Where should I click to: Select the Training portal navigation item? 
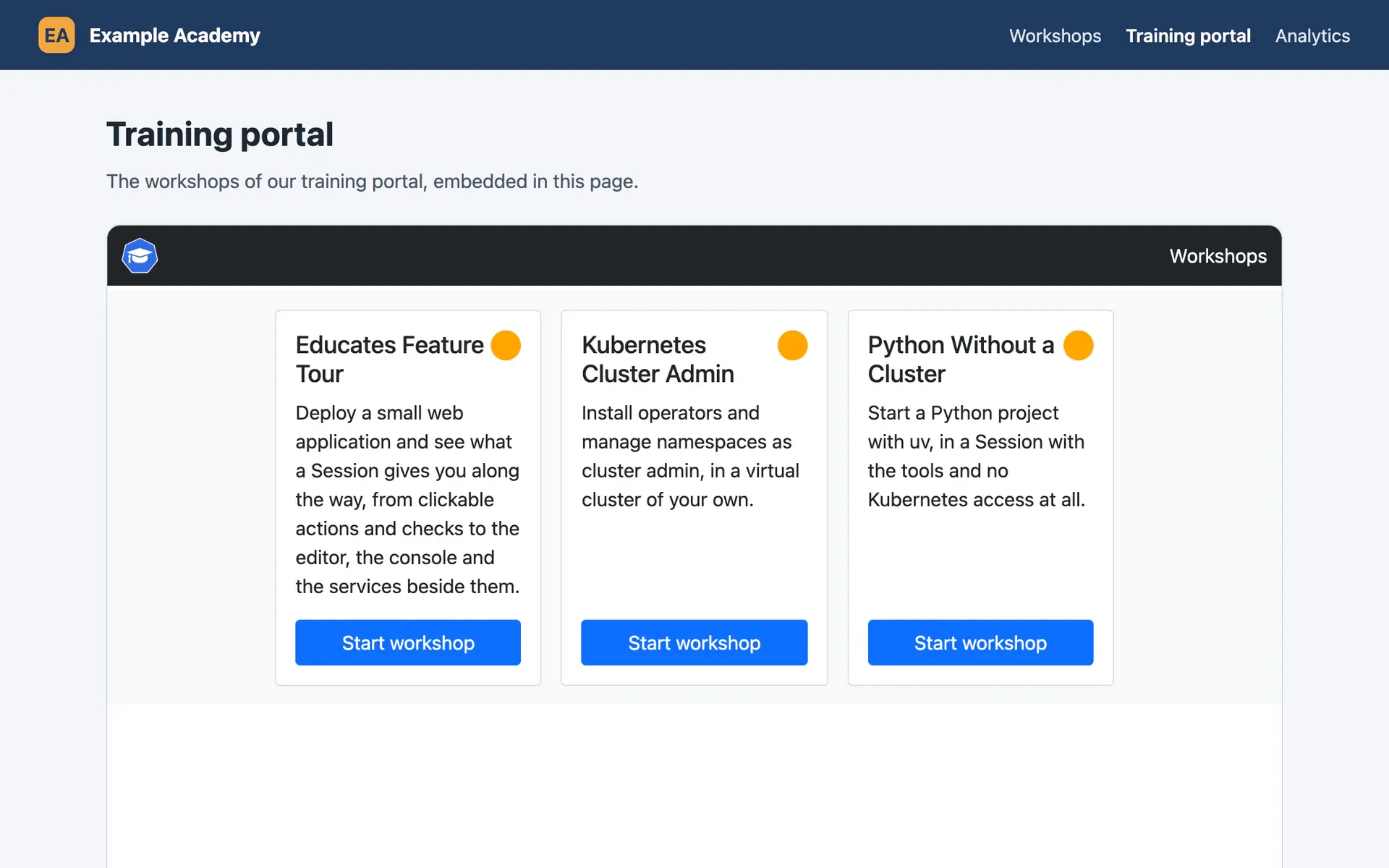[1188, 35]
